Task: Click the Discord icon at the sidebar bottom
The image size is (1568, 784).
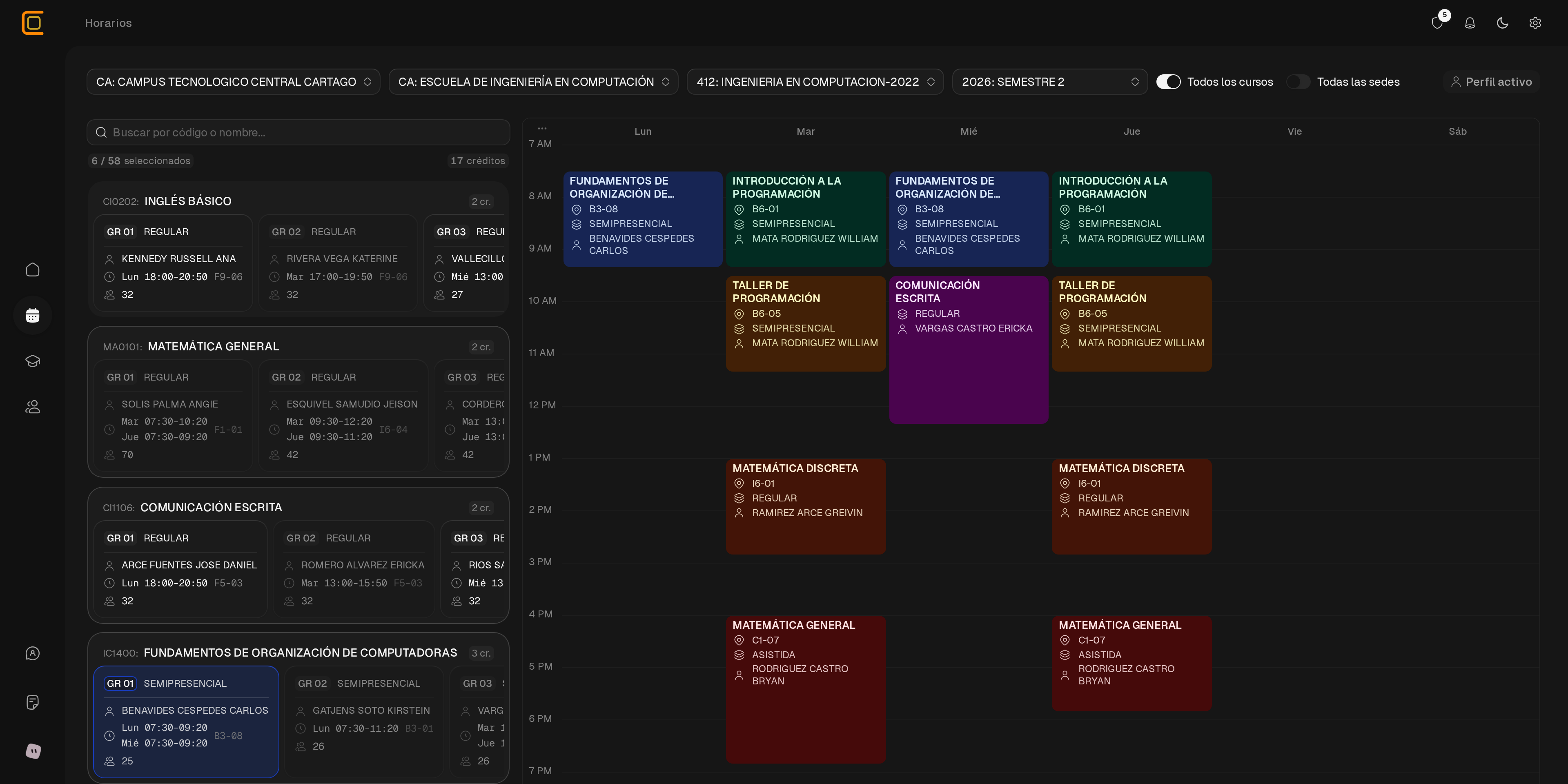Action: (x=33, y=751)
